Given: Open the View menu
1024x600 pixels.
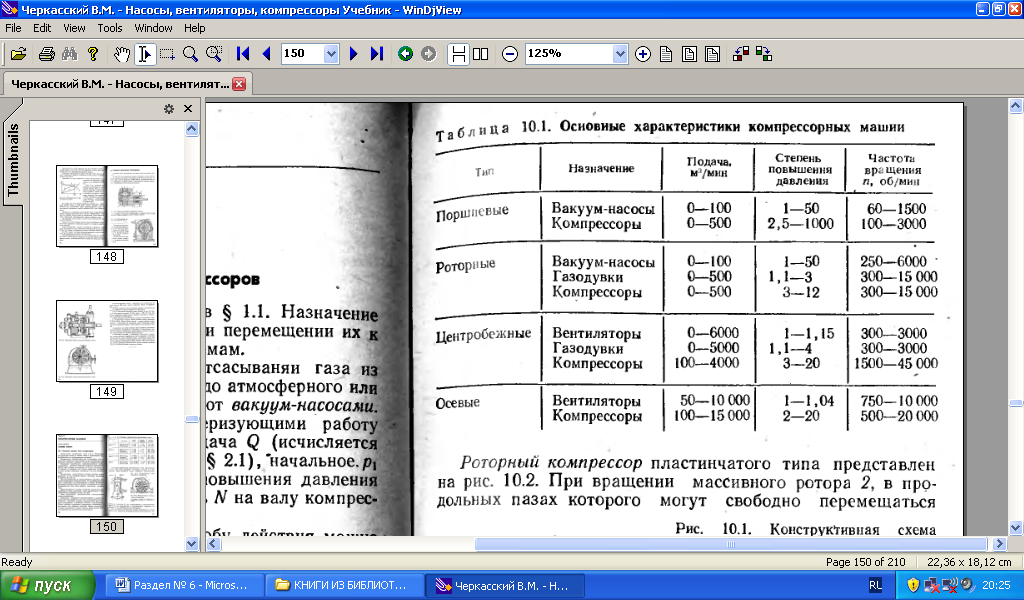Looking at the screenshot, I should 74,28.
